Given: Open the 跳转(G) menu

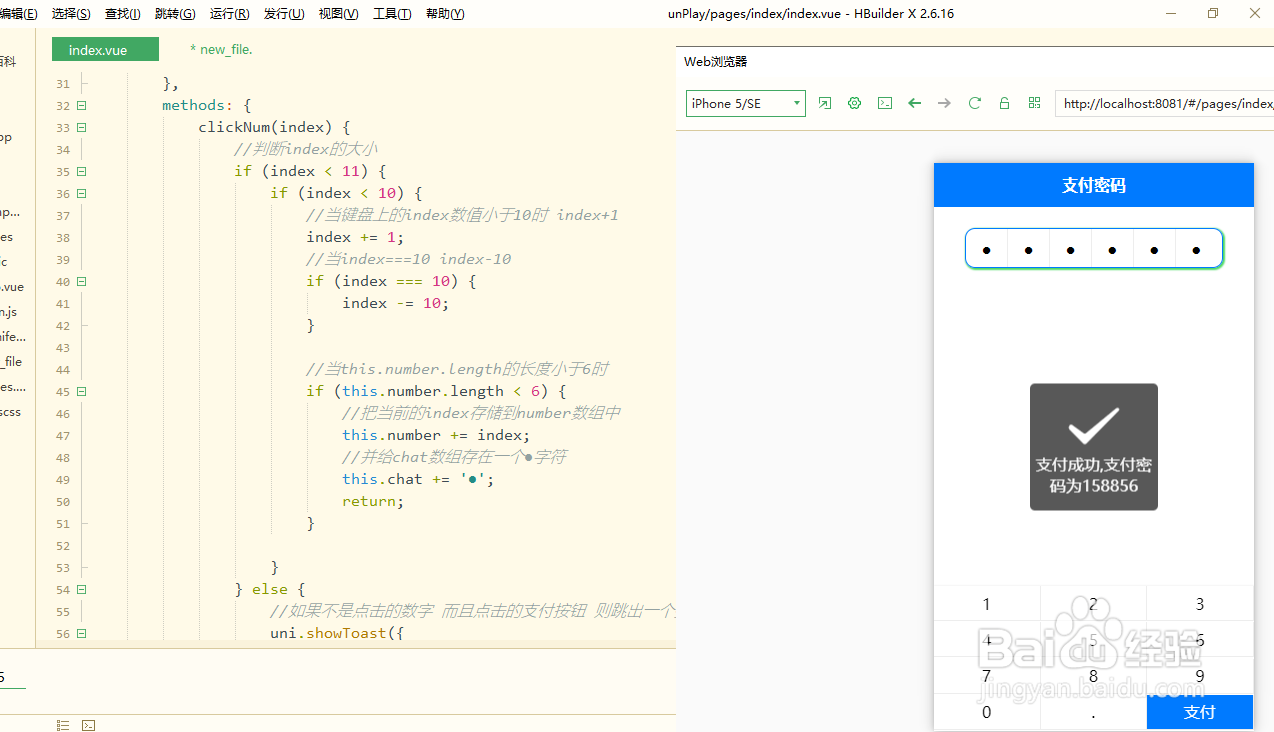Looking at the screenshot, I should 175,14.
